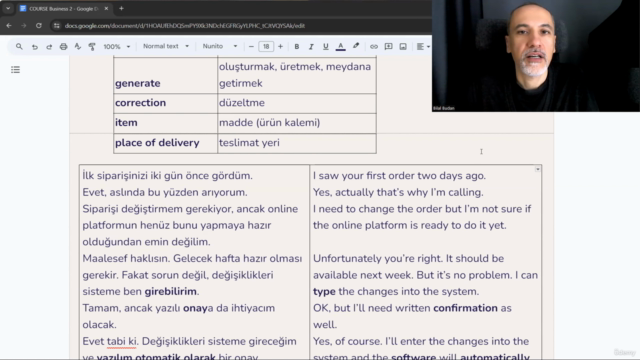Insert a link
Image resolution: width=640 pixels, height=360 pixels.
pyautogui.click(x=374, y=47)
